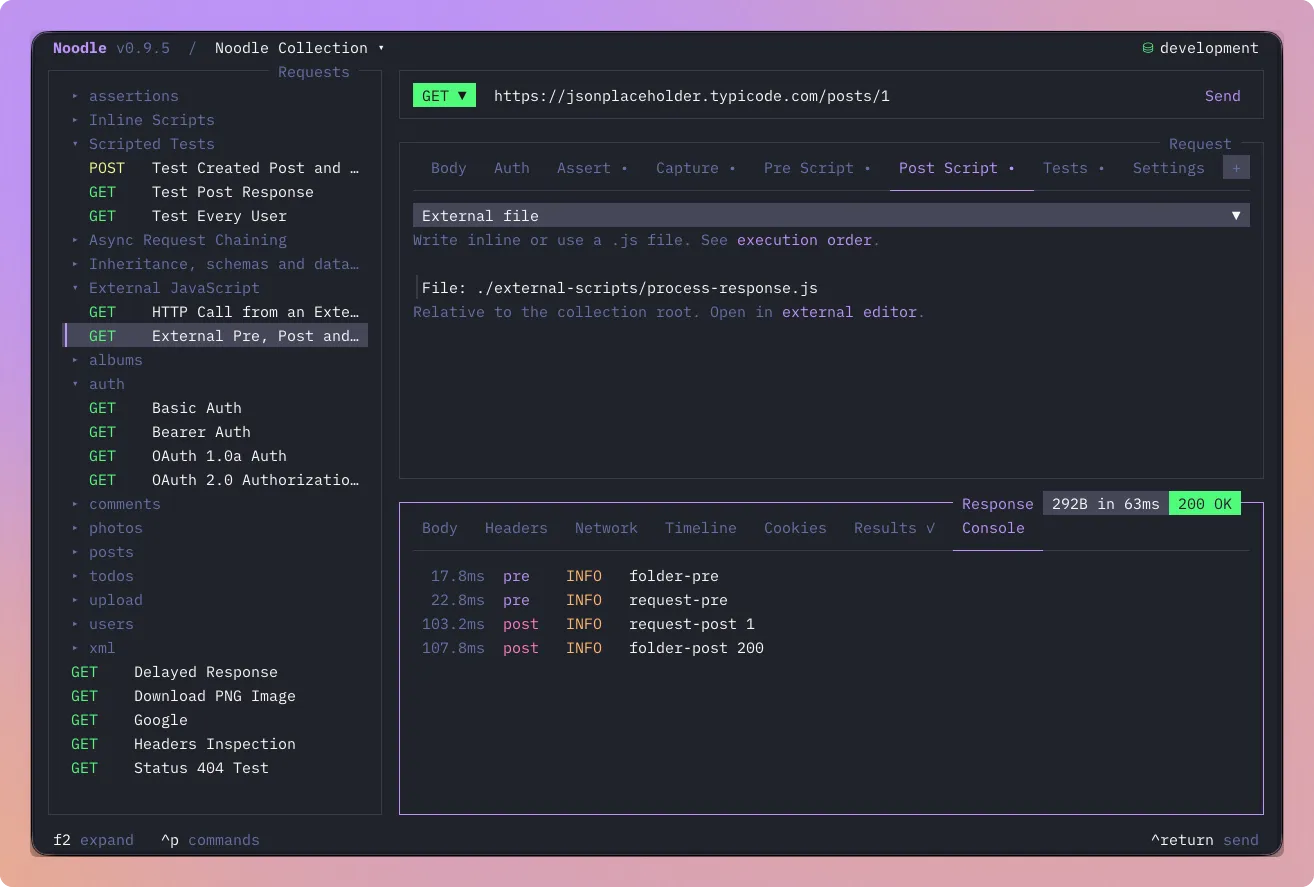Open the request Settings tab
Image resolution: width=1314 pixels, height=887 pixels.
tap(1168, 168)
